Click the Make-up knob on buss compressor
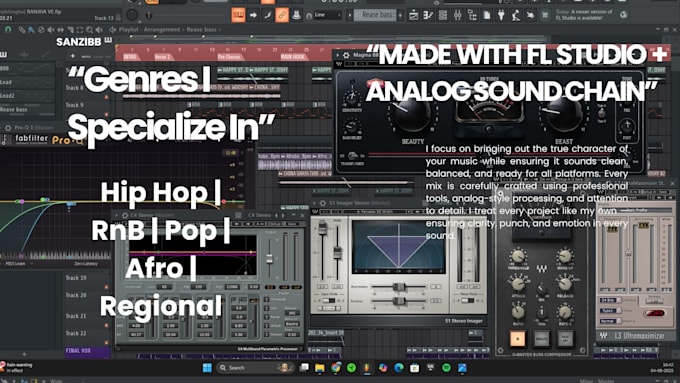 click(x=565, y=257)
